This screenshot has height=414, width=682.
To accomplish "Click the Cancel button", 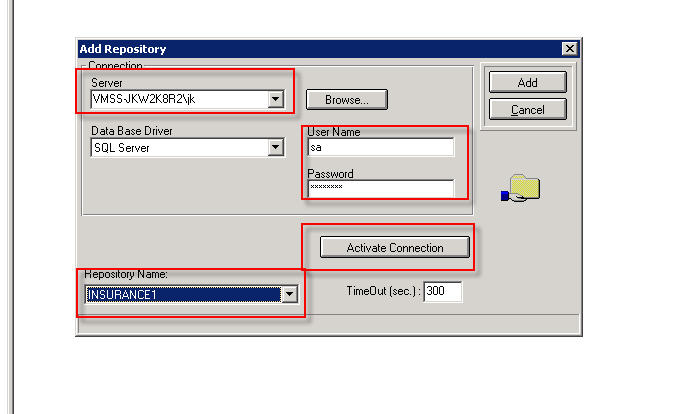I will click(x=528, y=110).
